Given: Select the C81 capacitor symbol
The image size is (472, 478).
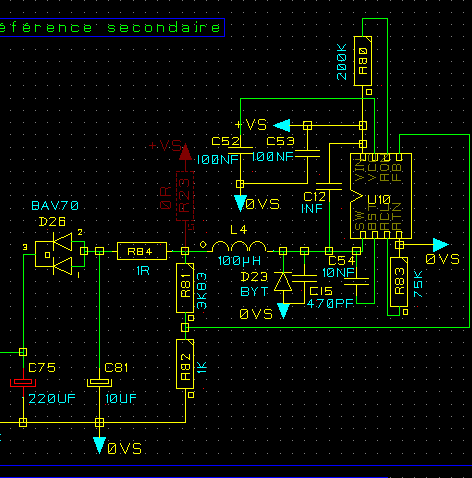Looking at the screenshot, I should (x=99, y=383).
